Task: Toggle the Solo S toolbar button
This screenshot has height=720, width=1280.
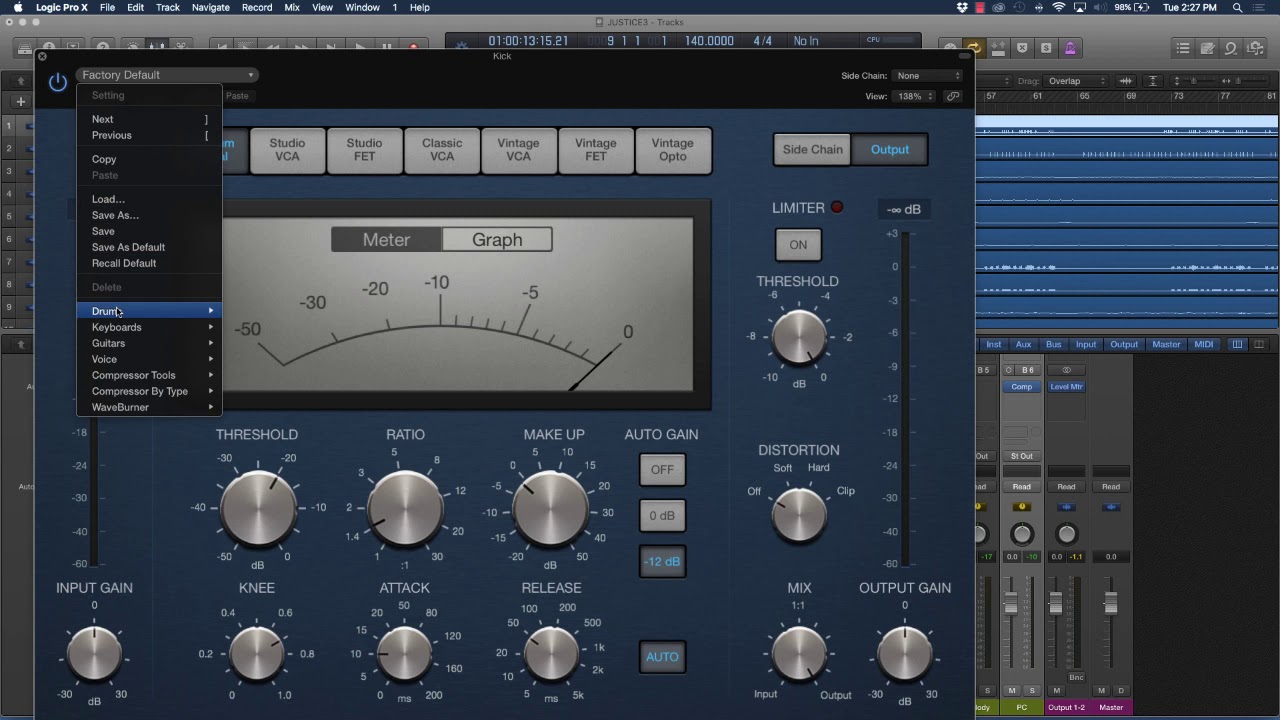Action: (1046, 47)
